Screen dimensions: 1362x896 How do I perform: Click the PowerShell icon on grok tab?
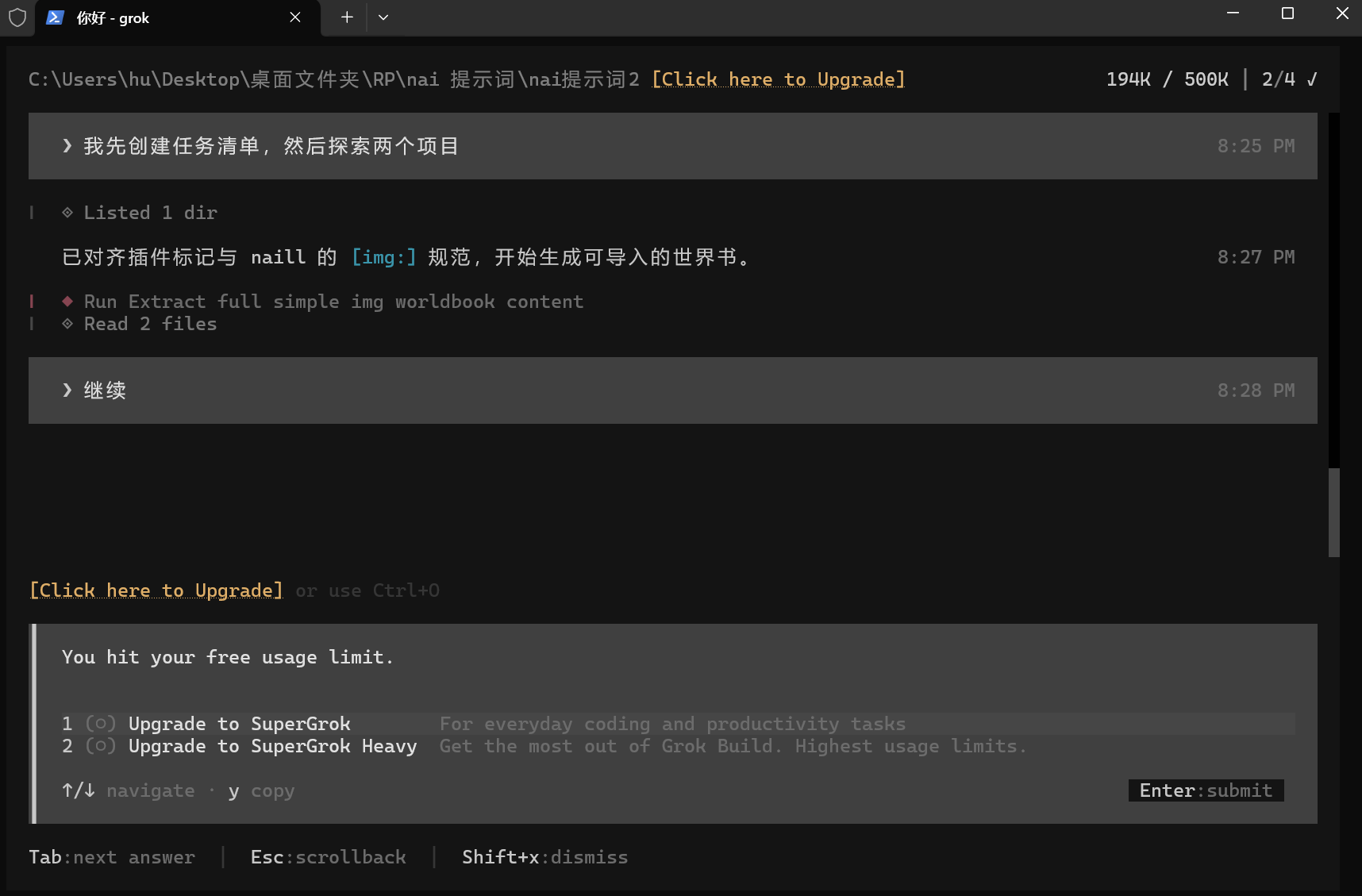click(x=55, y=17)
